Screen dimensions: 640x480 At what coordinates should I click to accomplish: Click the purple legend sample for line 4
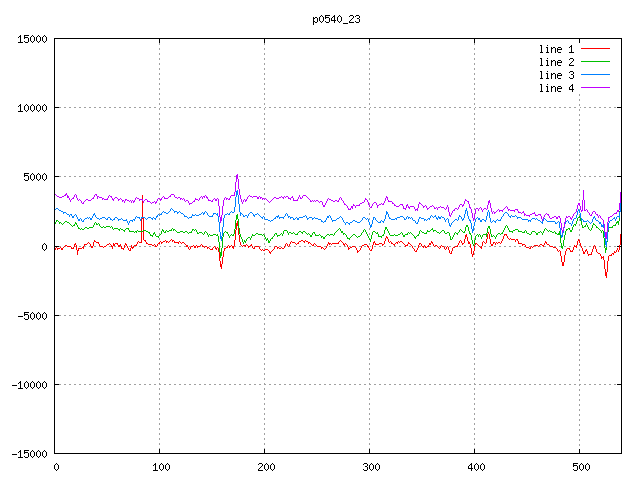coord(596,88)
